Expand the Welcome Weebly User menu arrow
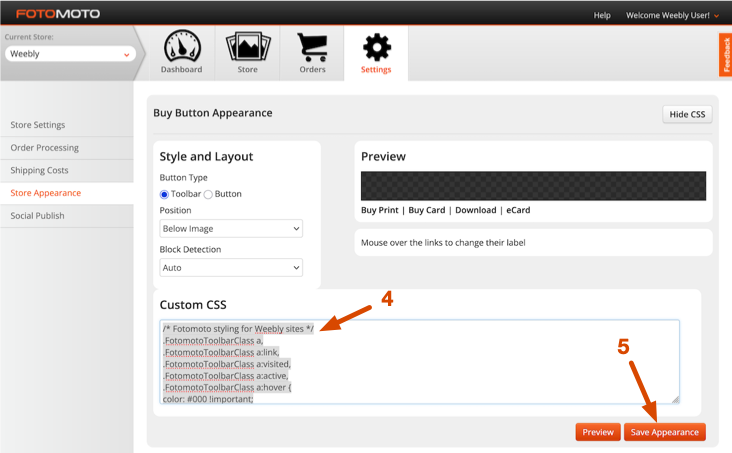This screenshot has height=453, width=732. (x=716, y=16)
